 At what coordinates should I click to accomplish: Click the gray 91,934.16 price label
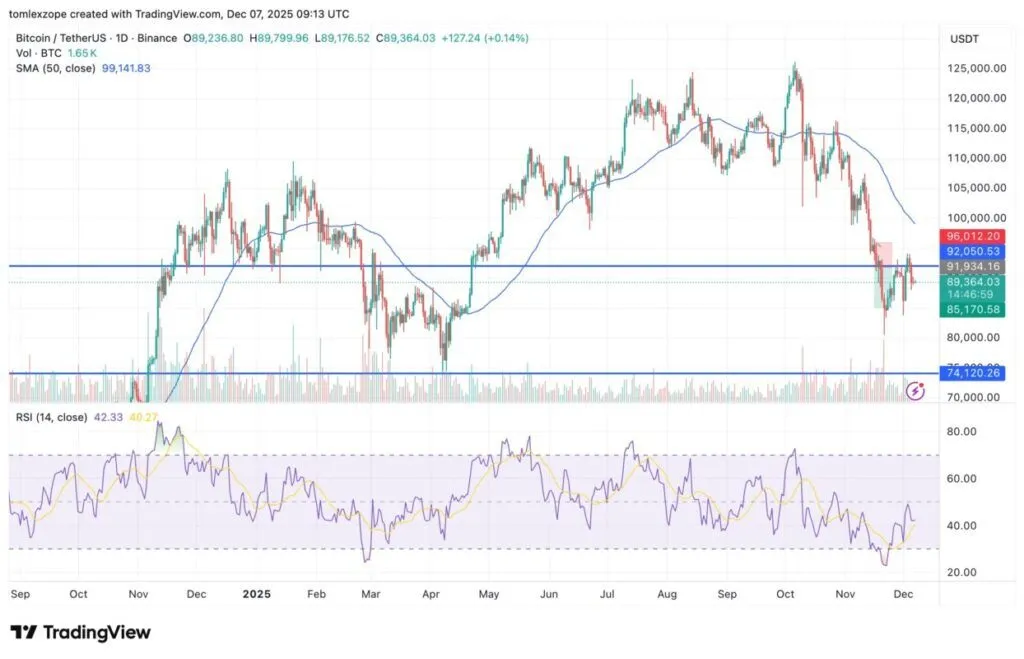coord(972,266)
